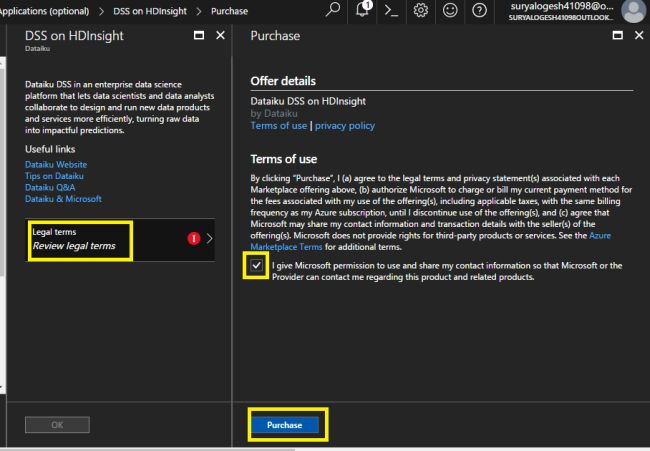Click the account email suryalogesh41098

(562, 6)
